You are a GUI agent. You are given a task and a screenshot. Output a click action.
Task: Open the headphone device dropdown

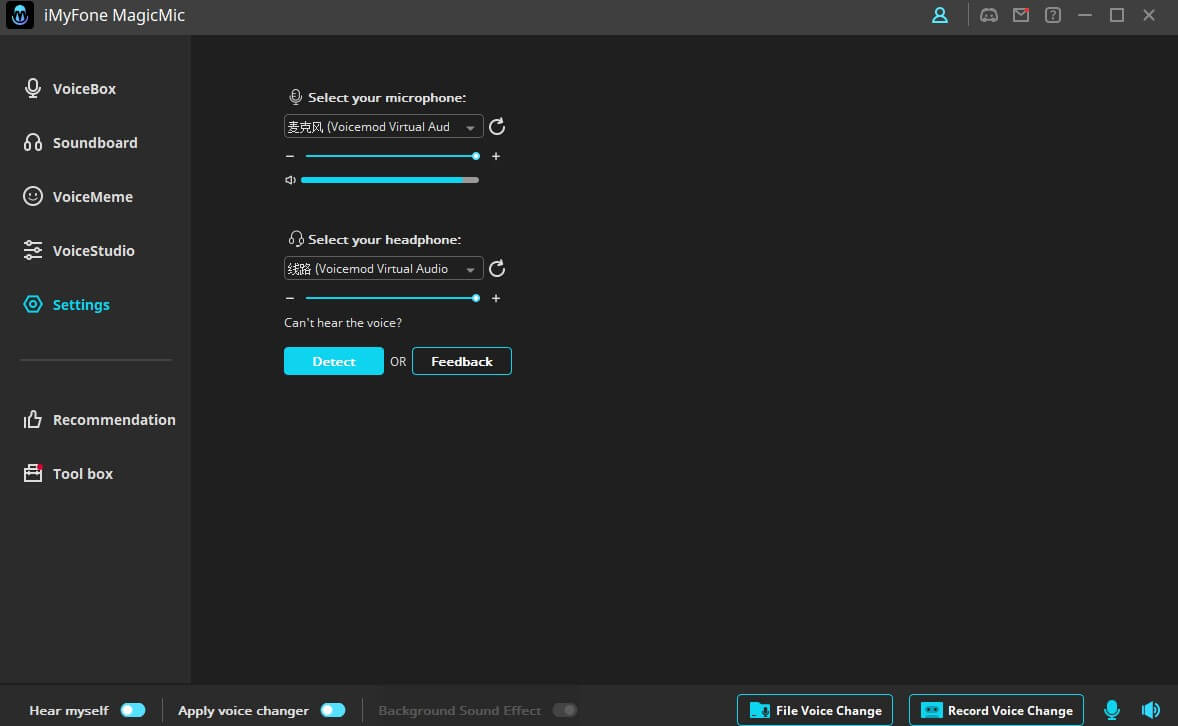(x=383, y=268)
